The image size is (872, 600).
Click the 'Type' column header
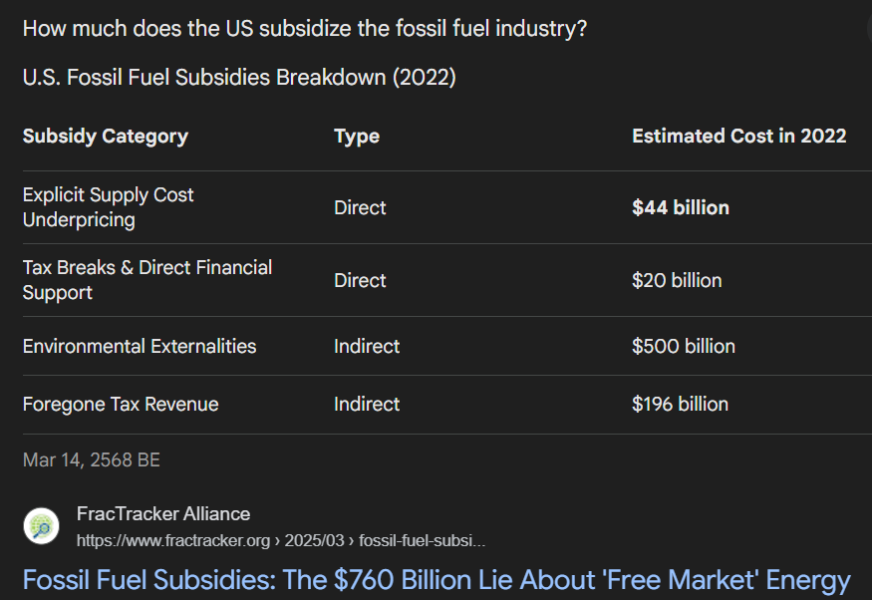click(x=357, y=136)
